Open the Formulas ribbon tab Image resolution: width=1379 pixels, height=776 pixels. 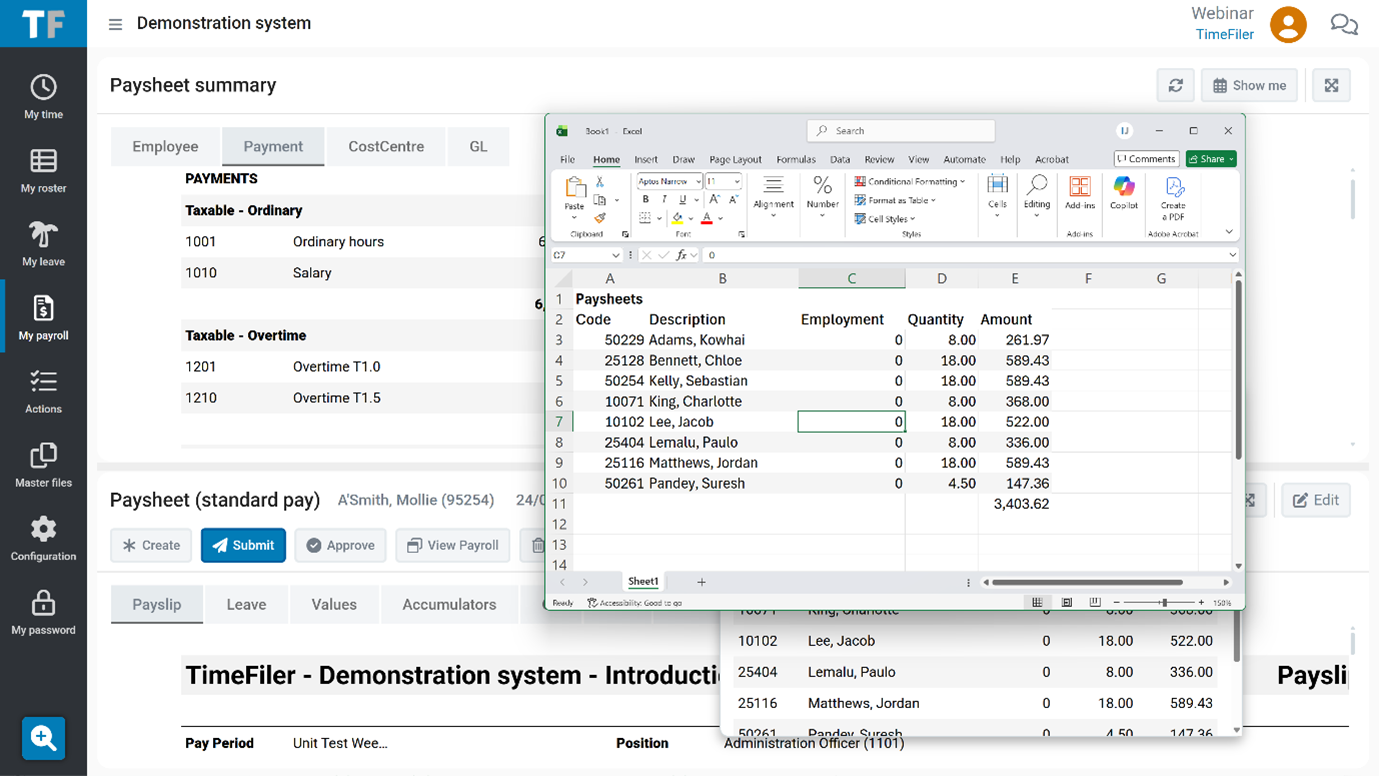click(796, 159)
